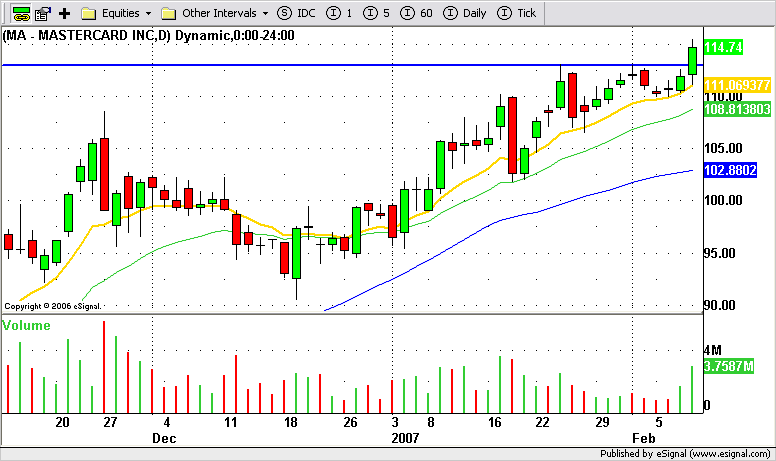Expand the Equities dropdown arrow
The height and width of the screenshot is (461, 776).
point(148,14)
